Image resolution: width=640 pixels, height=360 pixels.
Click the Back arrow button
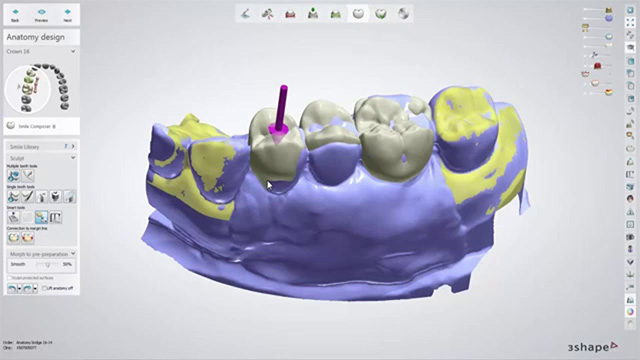coord(15,15)
